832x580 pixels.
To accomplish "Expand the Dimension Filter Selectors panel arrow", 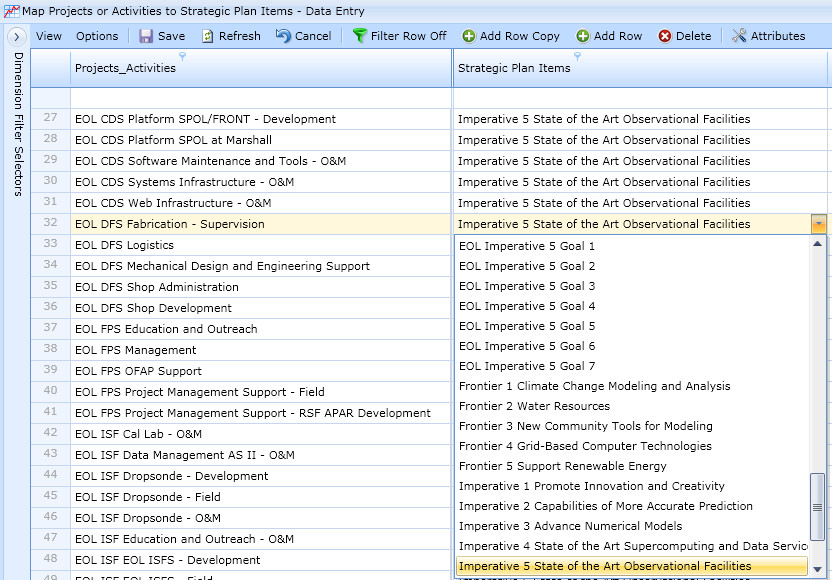I will tap(16, 37).
